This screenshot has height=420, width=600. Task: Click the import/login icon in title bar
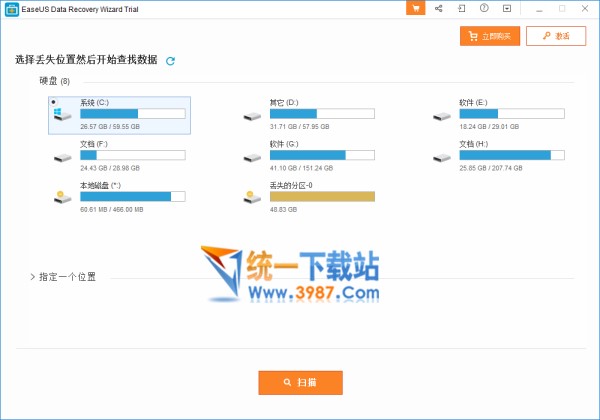pyautogui.click(x=461, y=9)
